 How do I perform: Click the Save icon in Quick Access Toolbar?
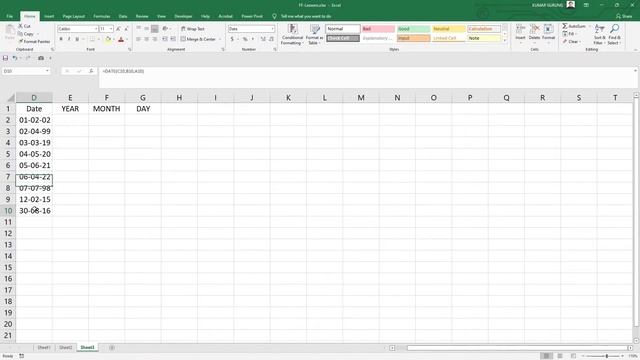click(x=5, y=58)
